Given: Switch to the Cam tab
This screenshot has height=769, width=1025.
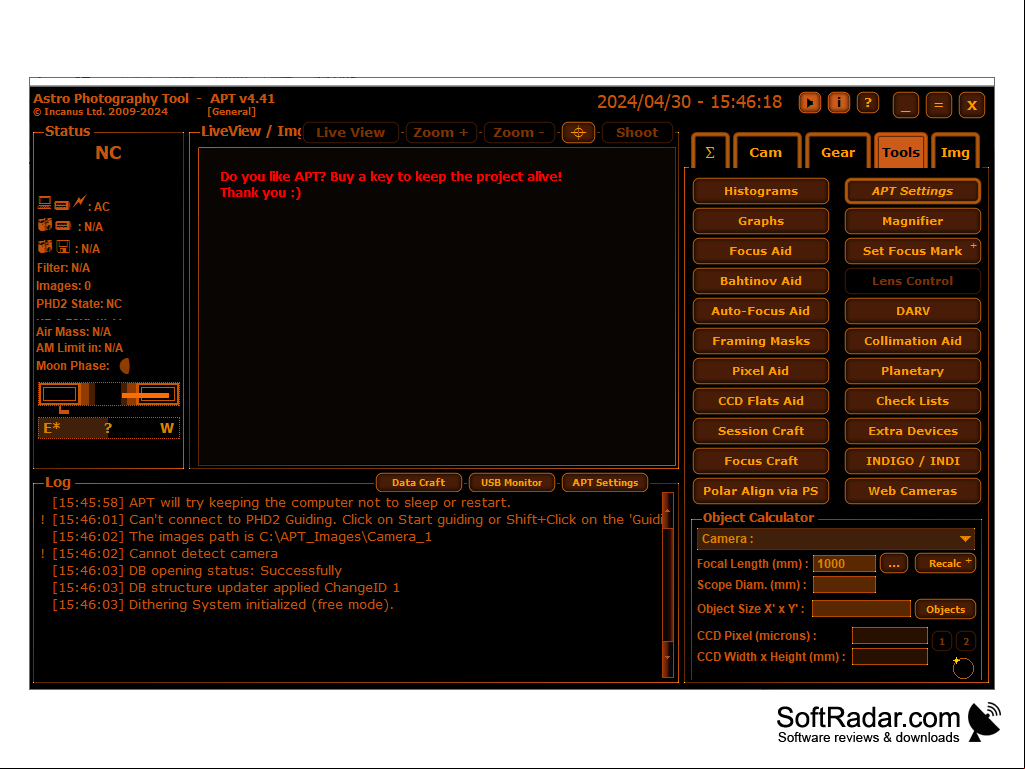Looking at the screenshot, I should coord(765,152).
